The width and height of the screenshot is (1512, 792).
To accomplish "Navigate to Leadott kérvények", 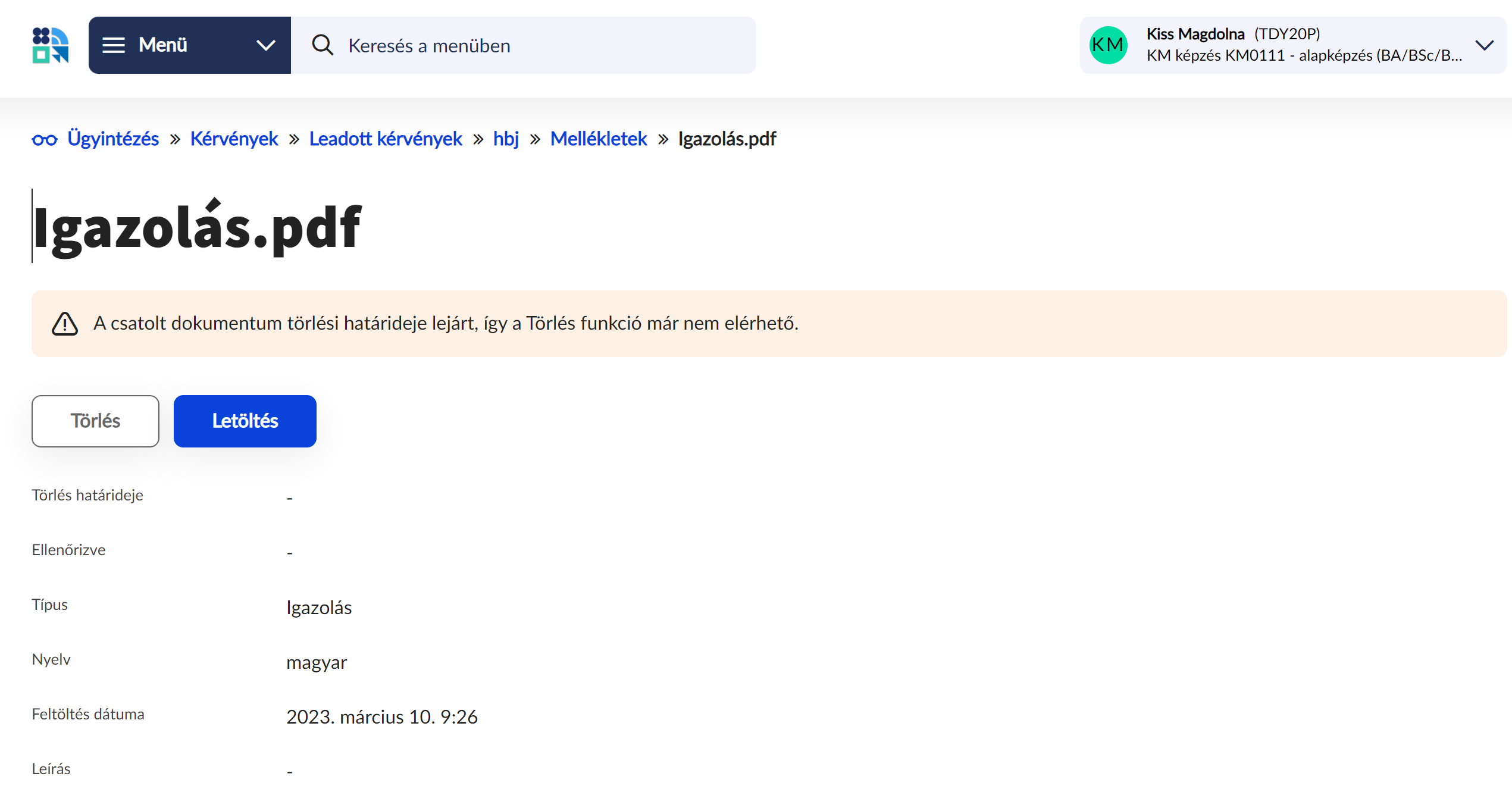I will pyautogui.click(x=386, y=139).
